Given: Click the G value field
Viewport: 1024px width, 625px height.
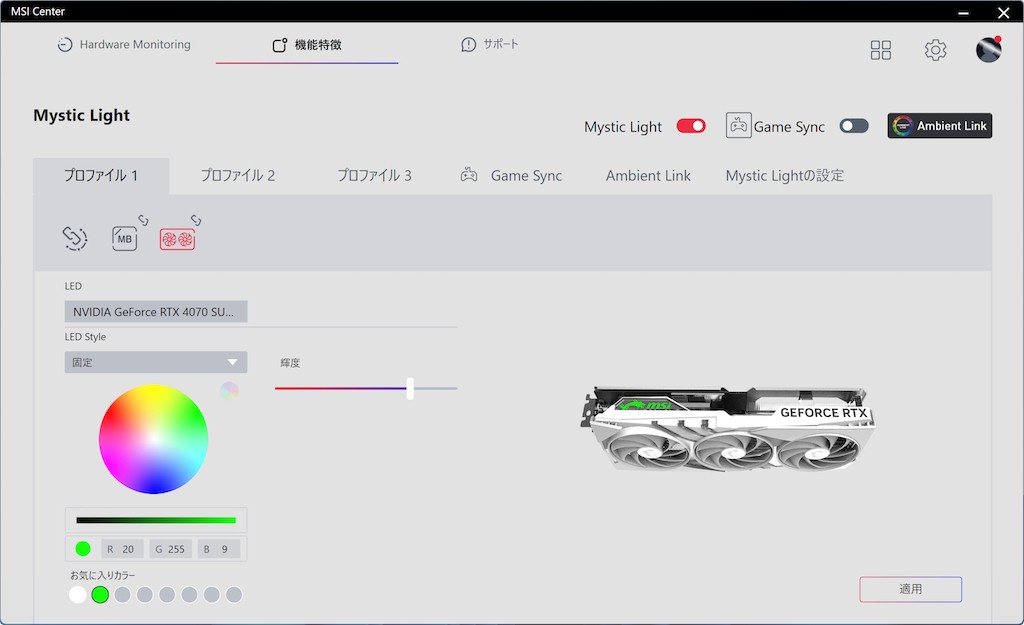Looking at the screenshot, I should pyautogui.click(x=170, y=549).
